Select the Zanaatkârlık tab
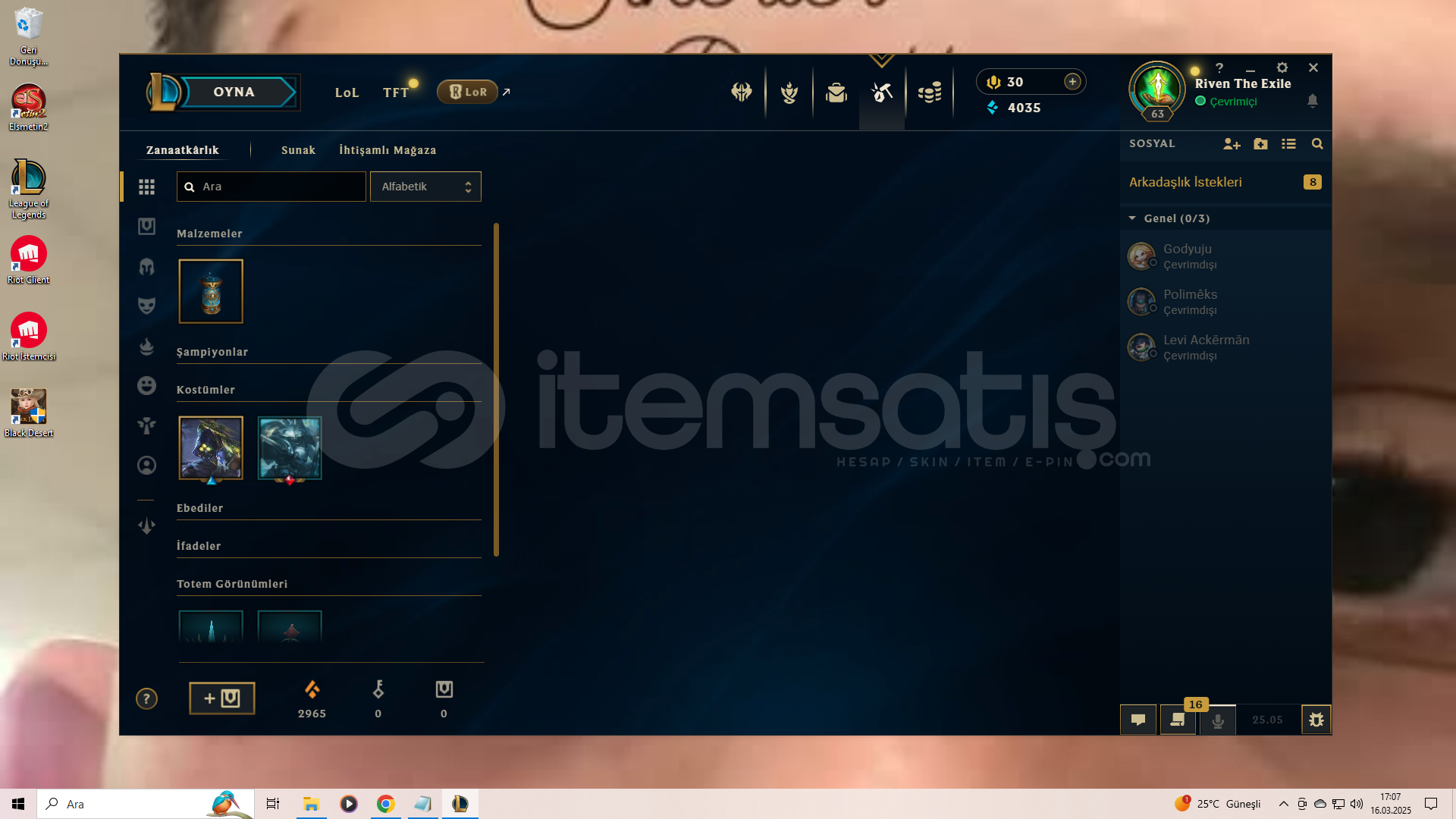1456x819 pixels. pos(182,150)
